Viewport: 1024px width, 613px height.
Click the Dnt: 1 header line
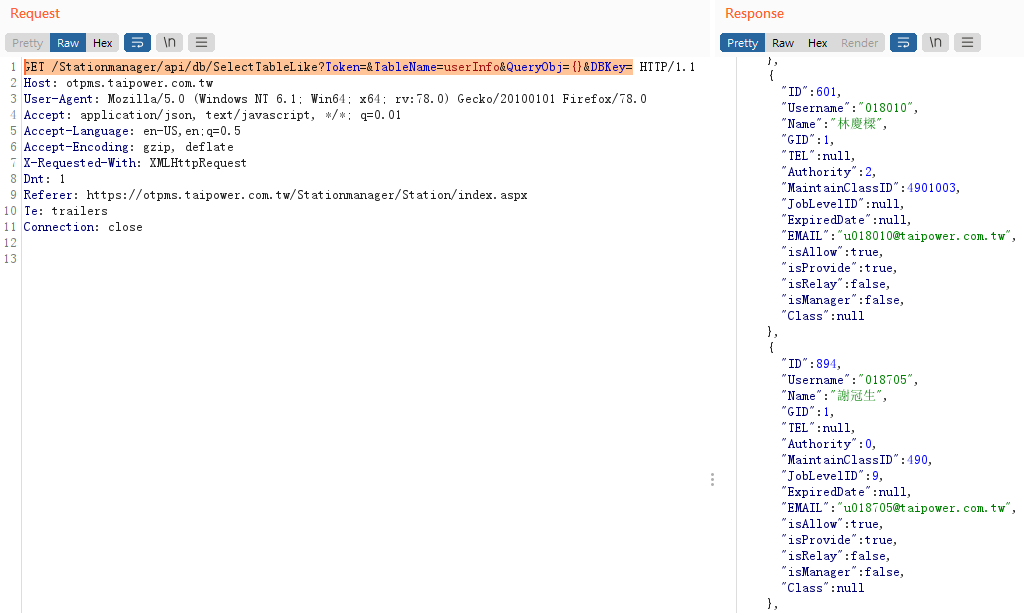coord(44,179)
